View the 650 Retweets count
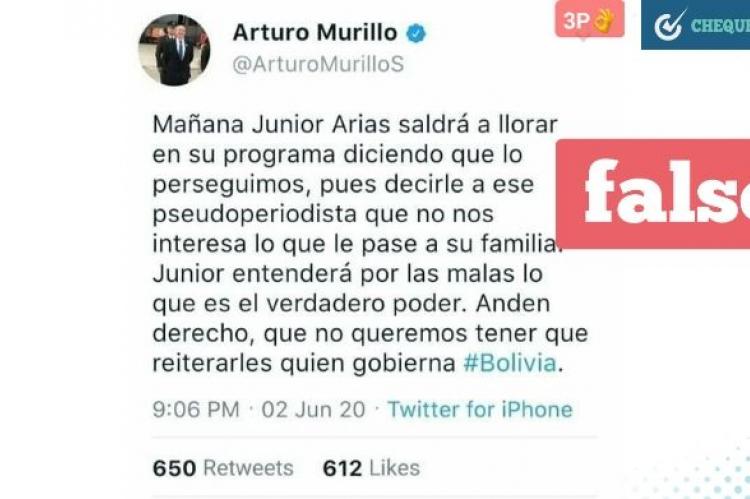Image resolution: width=750 pixels, height=499 pixels. point(223,468)
